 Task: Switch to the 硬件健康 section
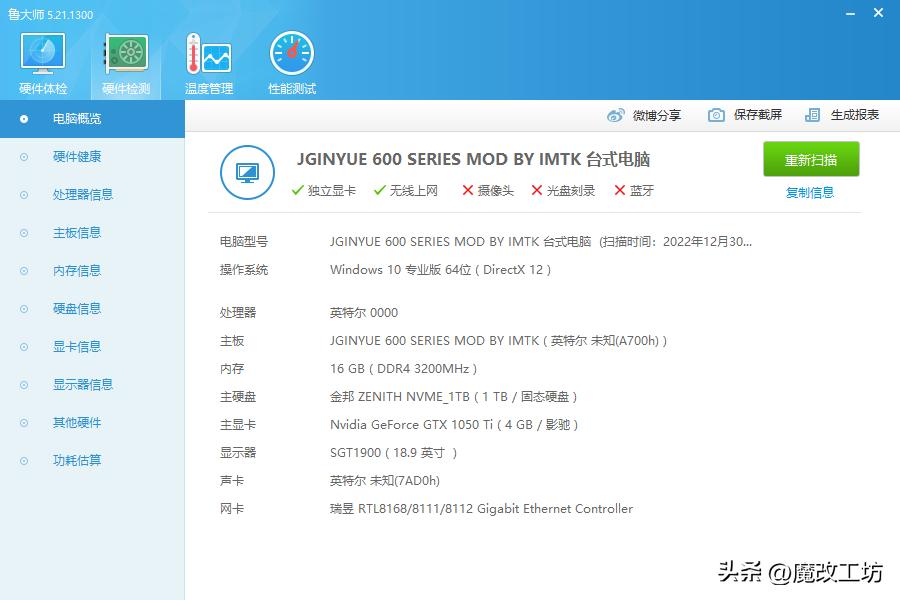click(78, 156)
